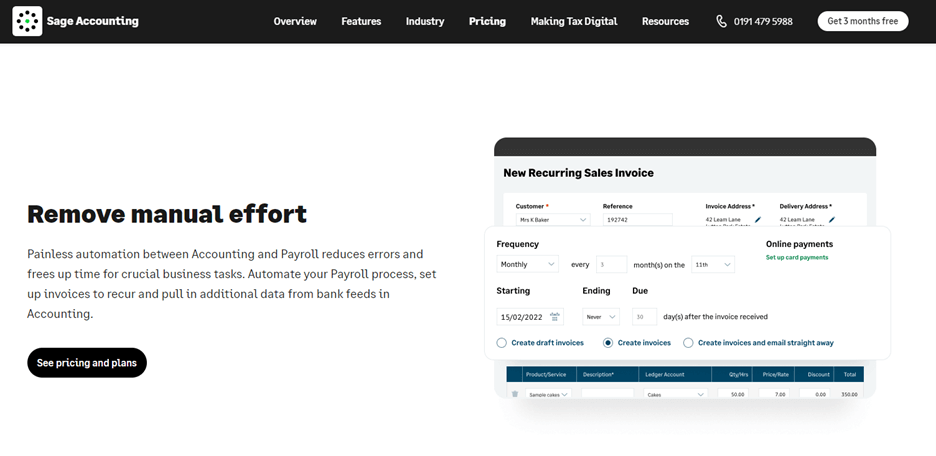
Task: Select the Create draft invoices radio button
Action: (x=501, y=343)
